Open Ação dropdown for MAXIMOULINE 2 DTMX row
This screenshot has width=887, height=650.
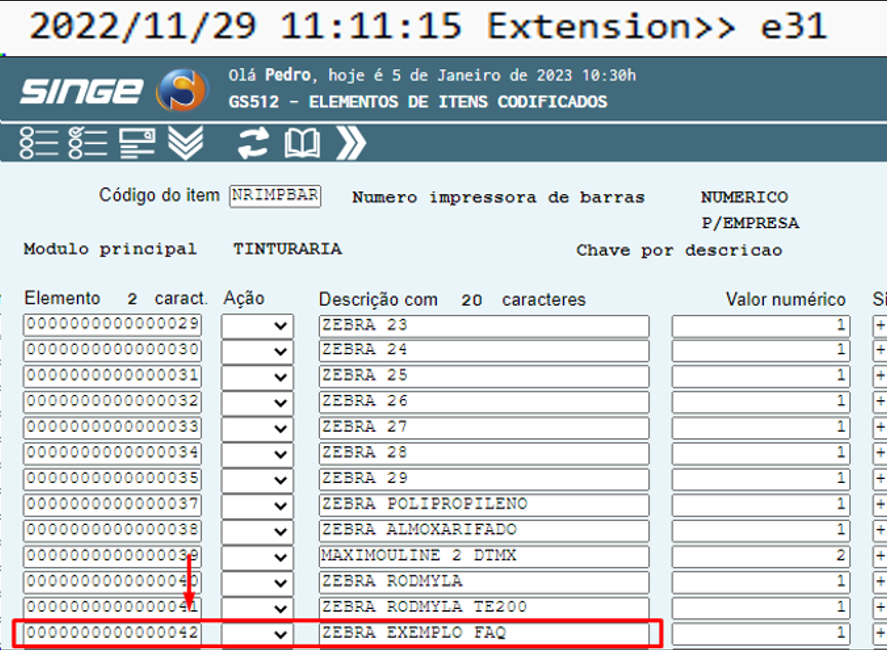[x=257, y=556]
